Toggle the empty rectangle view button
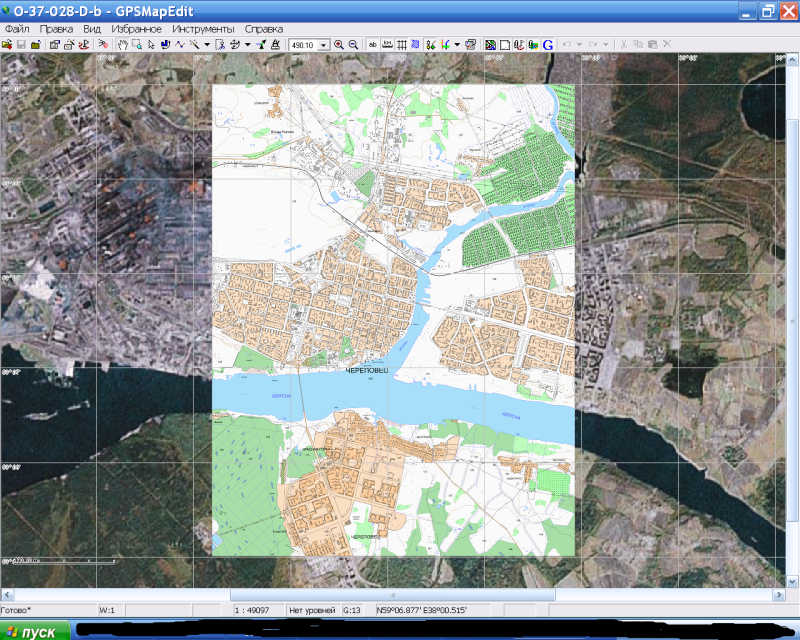The image size is (800, 640). 505,45
